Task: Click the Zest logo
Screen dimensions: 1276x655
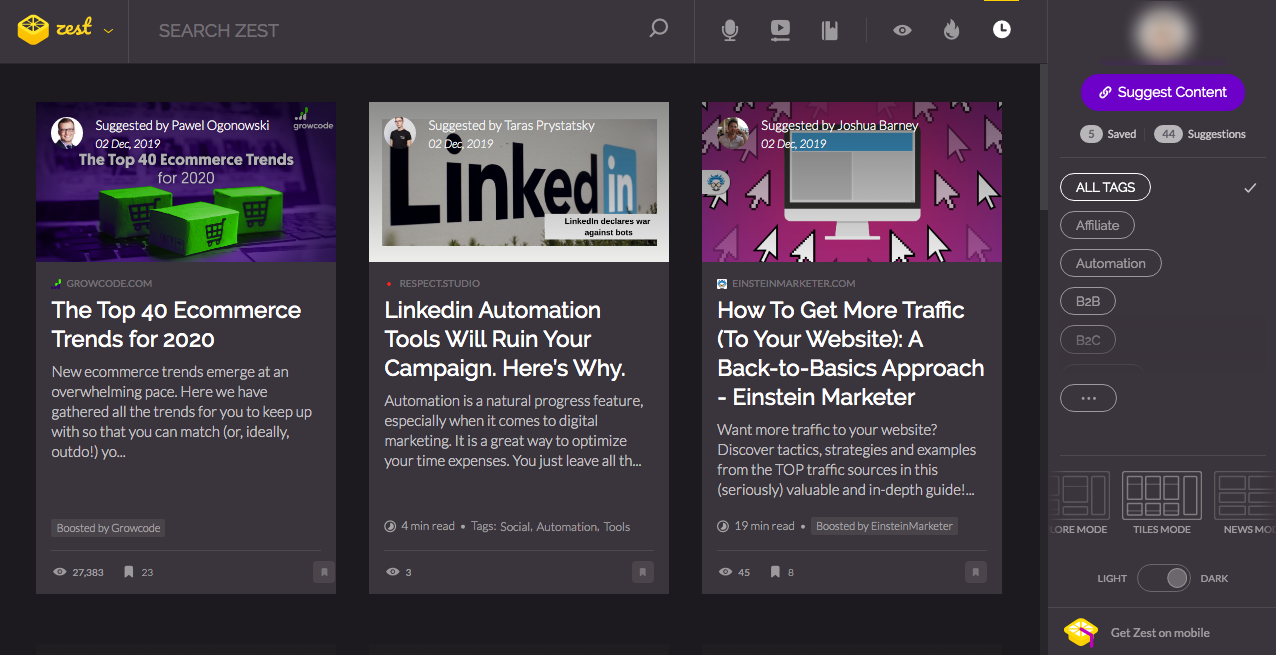Action: pyautogui.click(x=55, y=29)
